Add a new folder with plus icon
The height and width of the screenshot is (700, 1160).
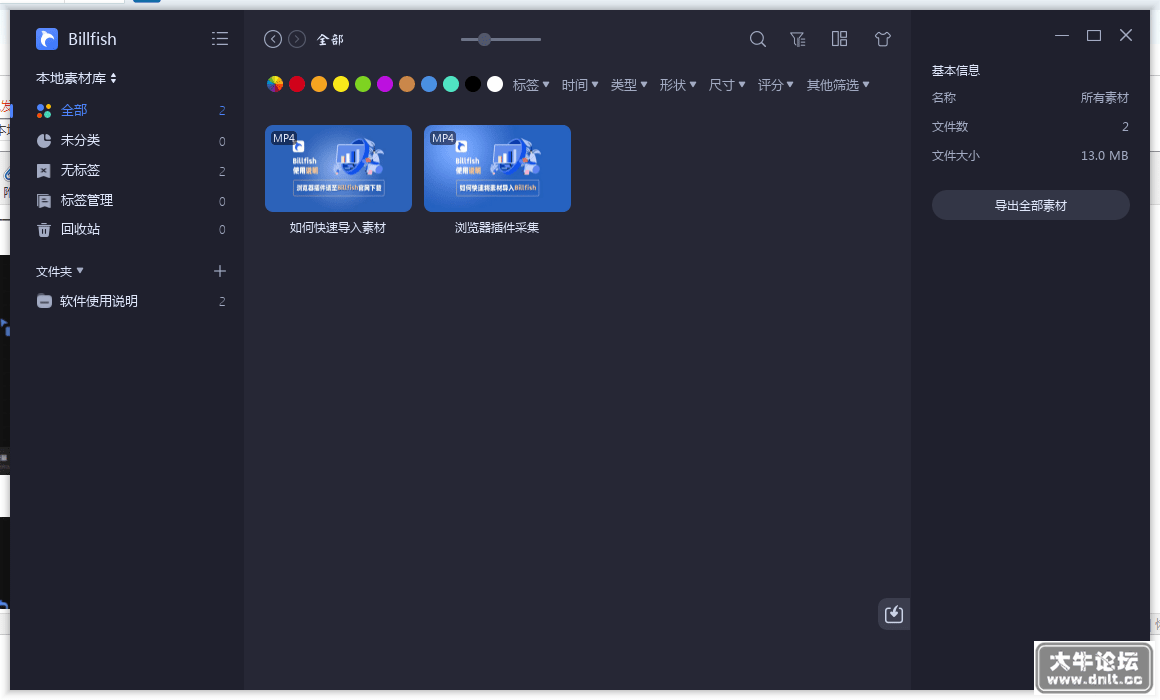[x=220, y=272]
